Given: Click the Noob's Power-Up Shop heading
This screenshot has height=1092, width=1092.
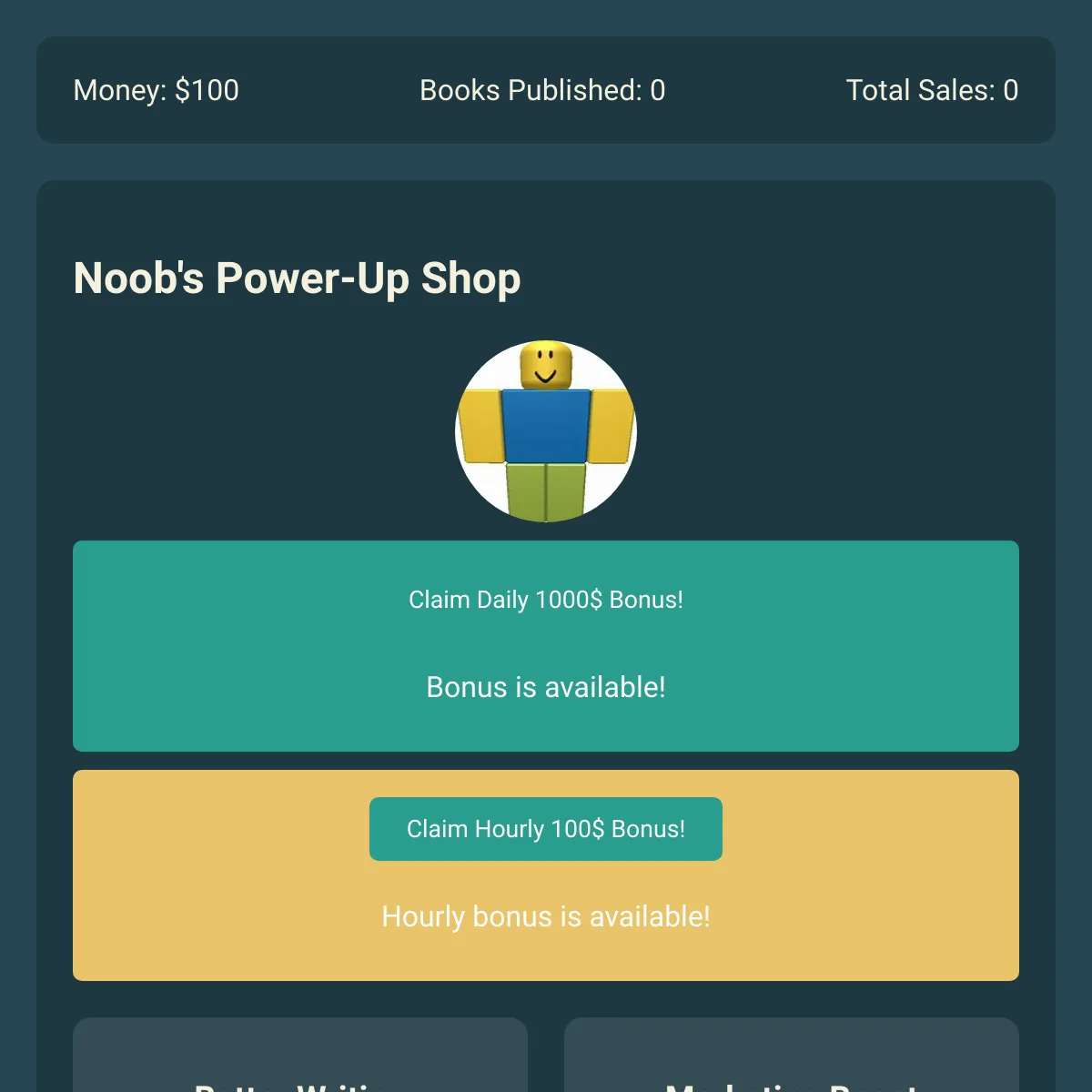Looking at the screenshot, I should [x=297, y=278].
